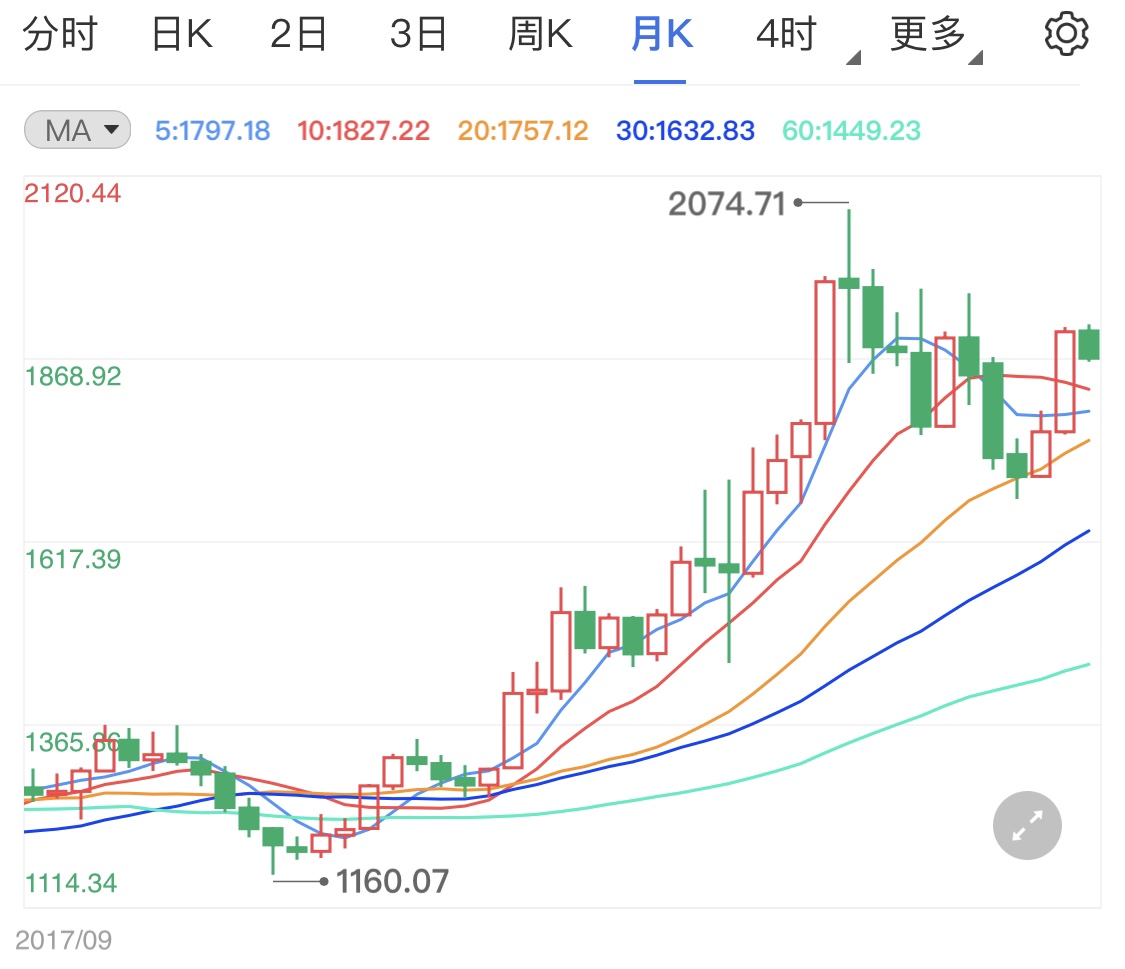This screenshot has width=1125, height=969.
Task: Click the 2120.44 axis price label
Action: [x=72, y=193]
